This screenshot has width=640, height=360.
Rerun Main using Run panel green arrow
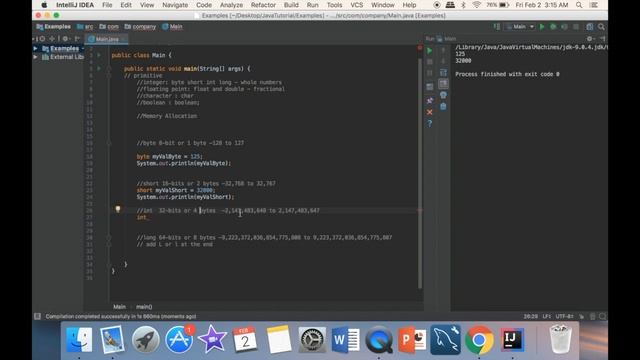[x=429, y=51]
